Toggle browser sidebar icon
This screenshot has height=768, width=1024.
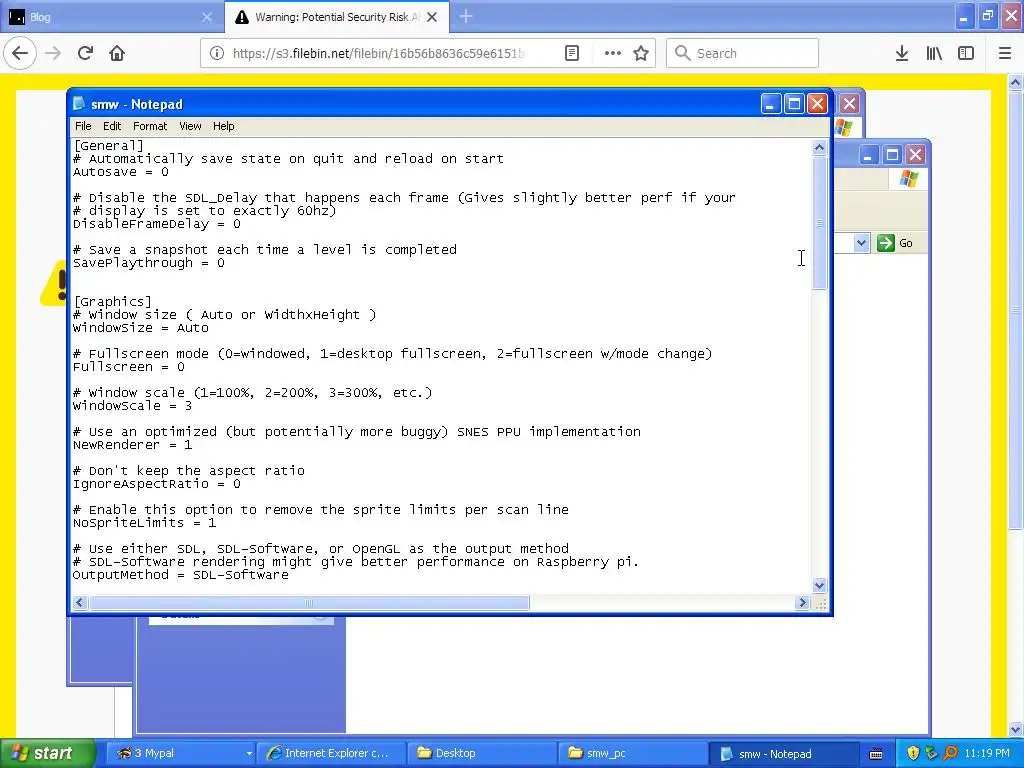tap(966, 54)
